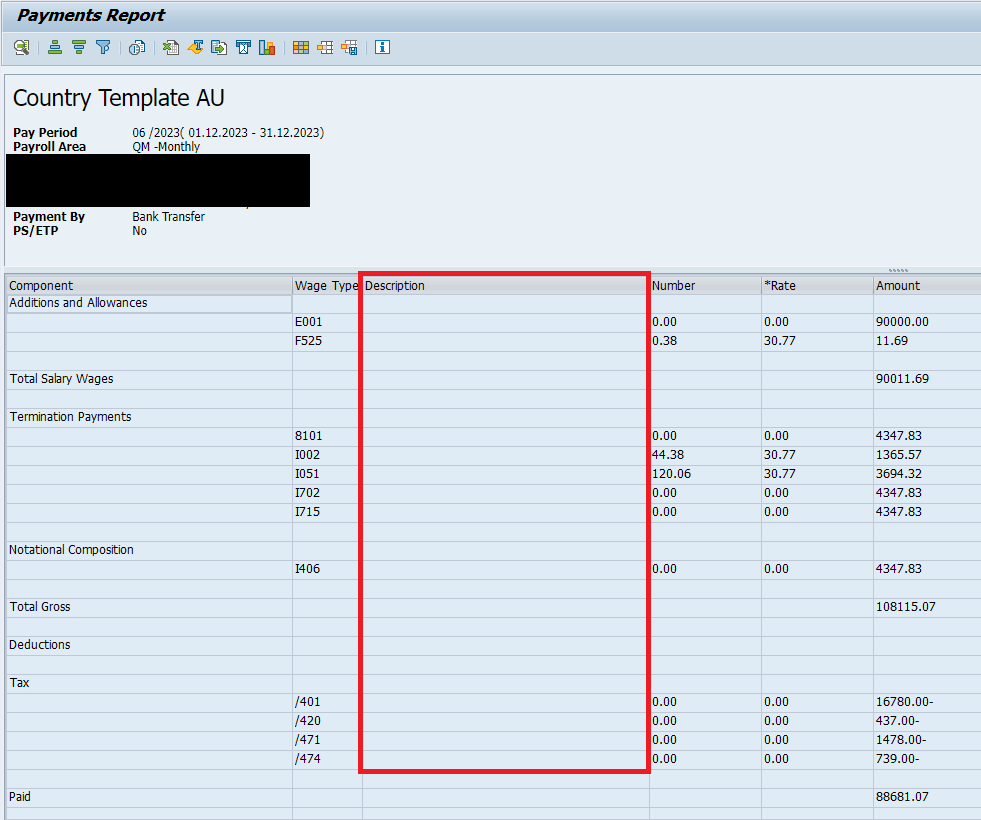Select the Component column header
The height and width of the screenshot is (820, 981).
[150, 286]
